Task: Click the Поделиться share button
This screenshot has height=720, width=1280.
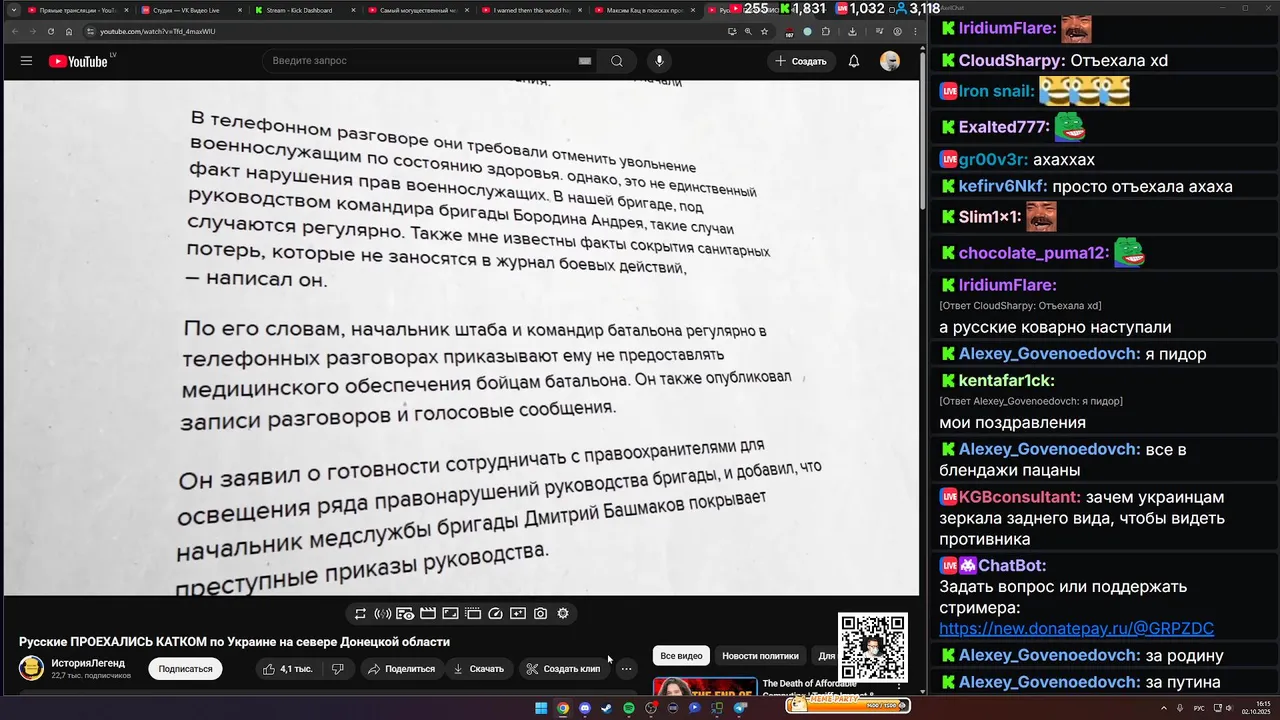Action: (x=400, y=669)
